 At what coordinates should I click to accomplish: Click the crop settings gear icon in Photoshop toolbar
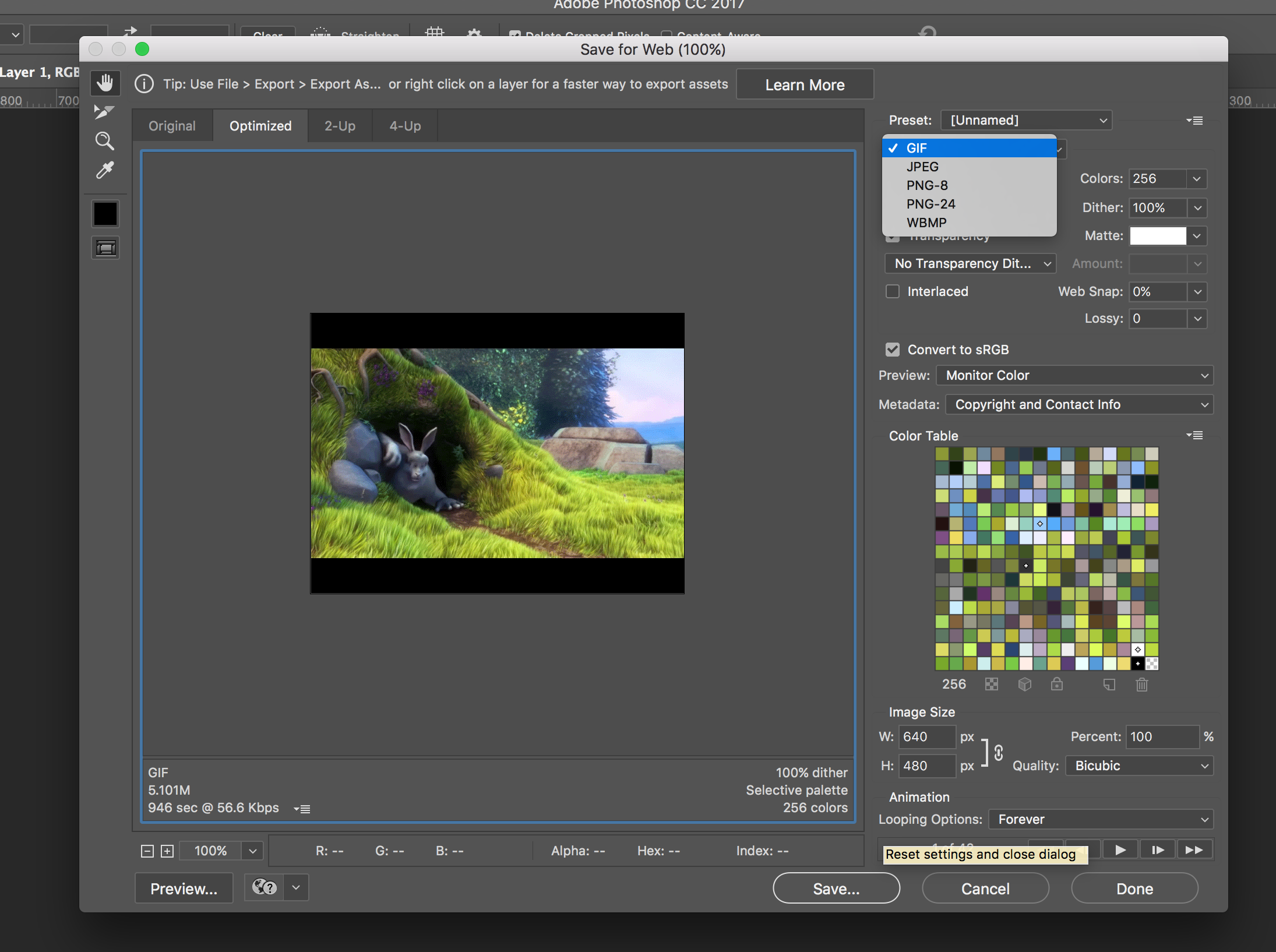pos(474,33)
